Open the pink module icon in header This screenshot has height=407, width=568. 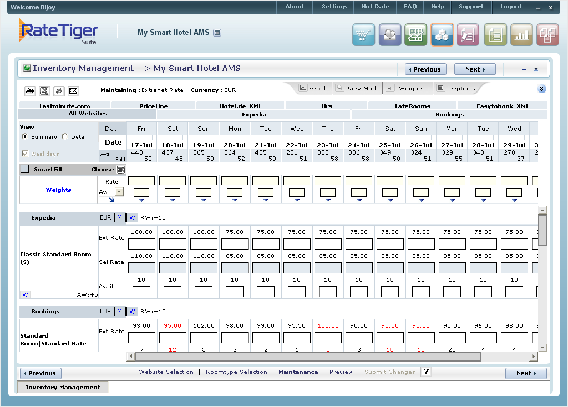pos(468,35)
